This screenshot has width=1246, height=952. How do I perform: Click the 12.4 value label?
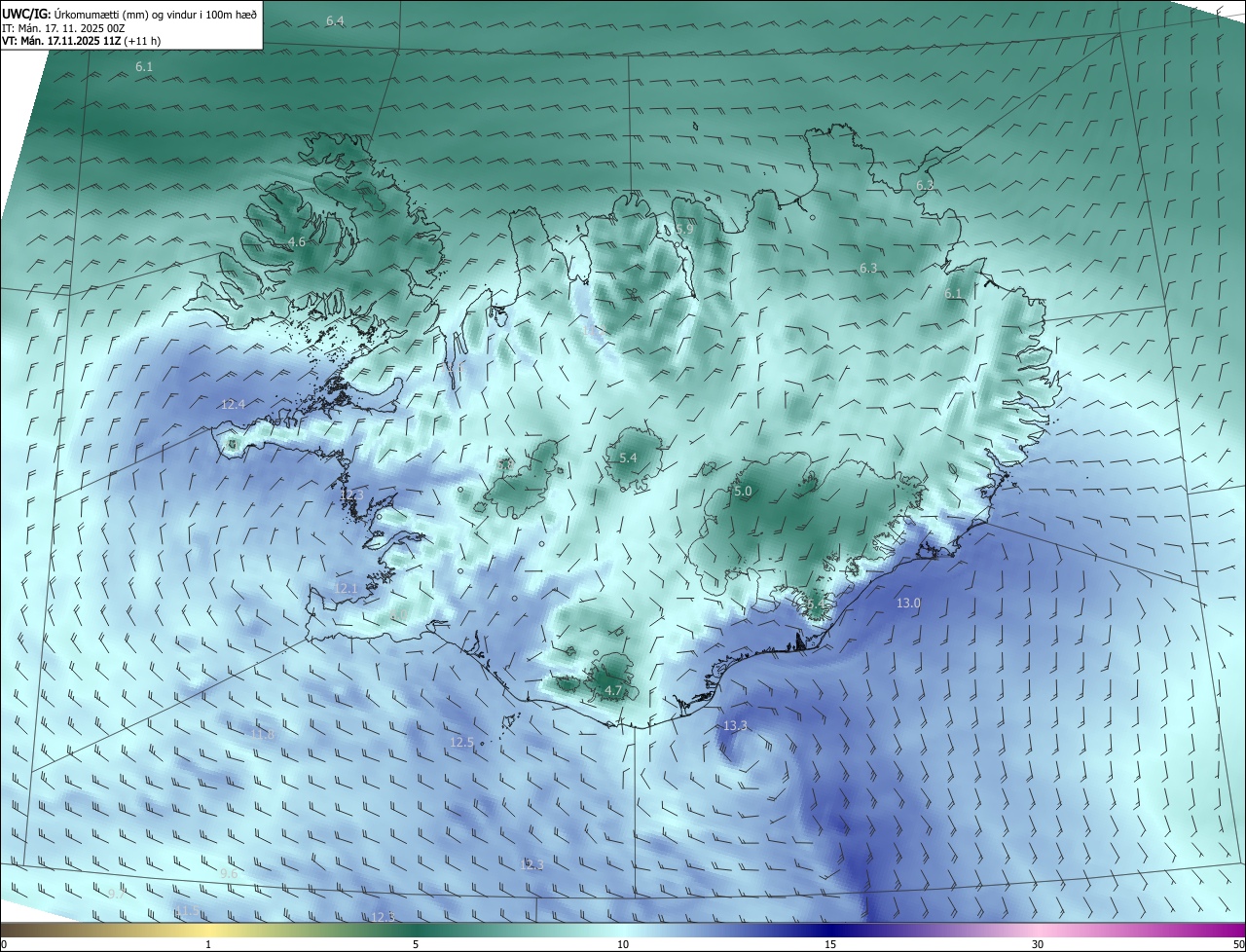point(234,404)
